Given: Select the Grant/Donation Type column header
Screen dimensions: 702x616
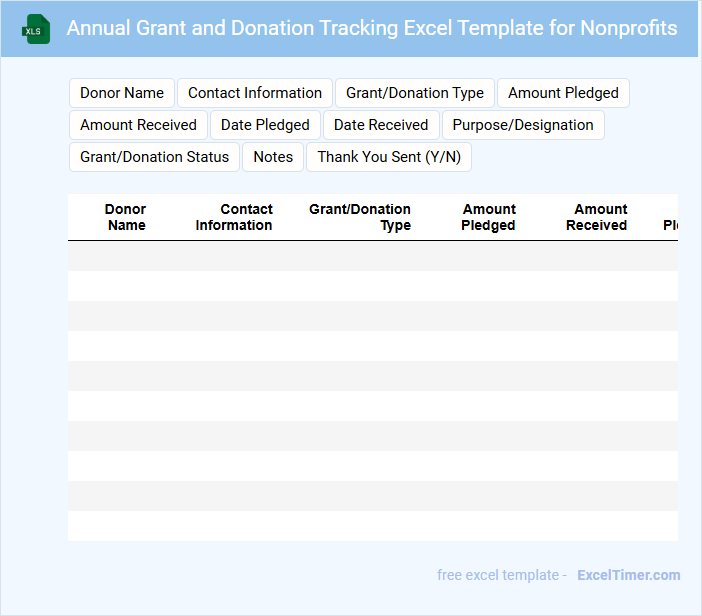Looking at the screenshot, I should (x=360, y=217).
